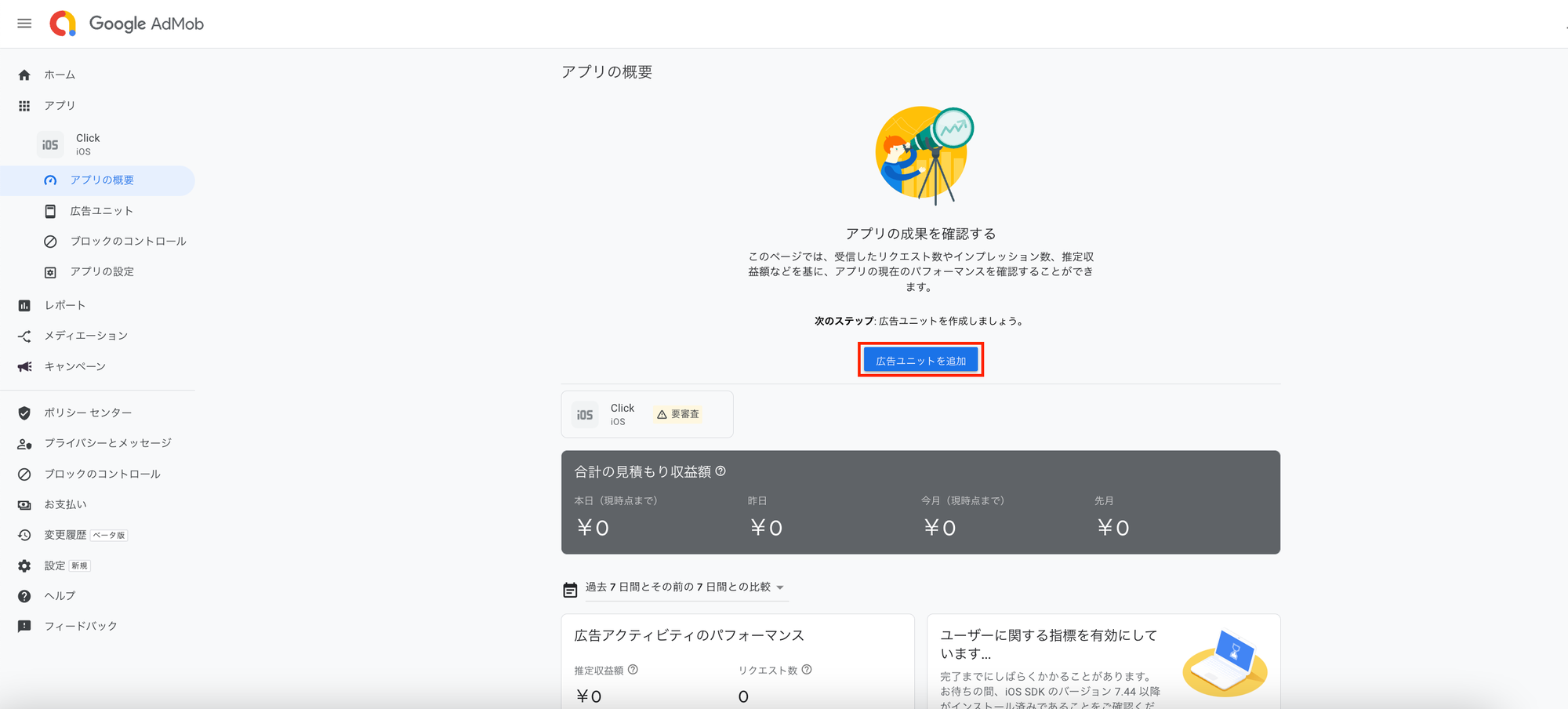Screen dimensions: 1568x709
Task: Click the フィードバック speech bubble icon
Action: click(x=24, y=627)
